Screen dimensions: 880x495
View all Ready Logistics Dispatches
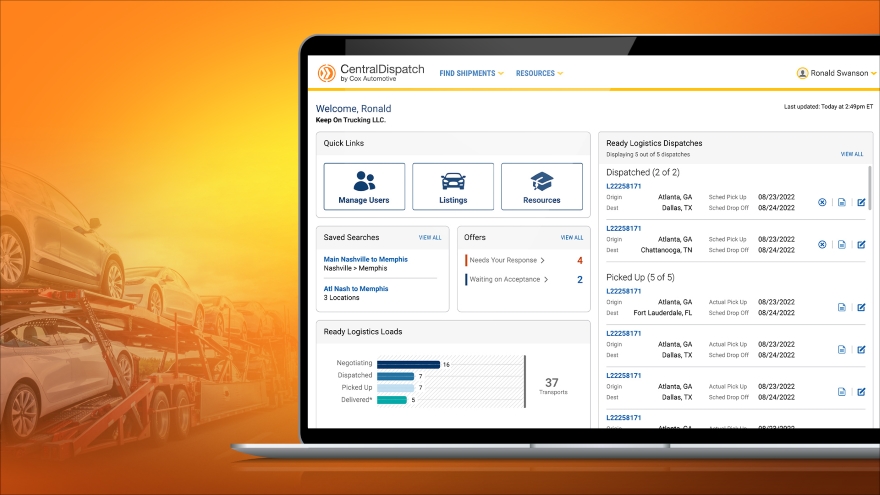pyautogui.click(x=851, y=154)
